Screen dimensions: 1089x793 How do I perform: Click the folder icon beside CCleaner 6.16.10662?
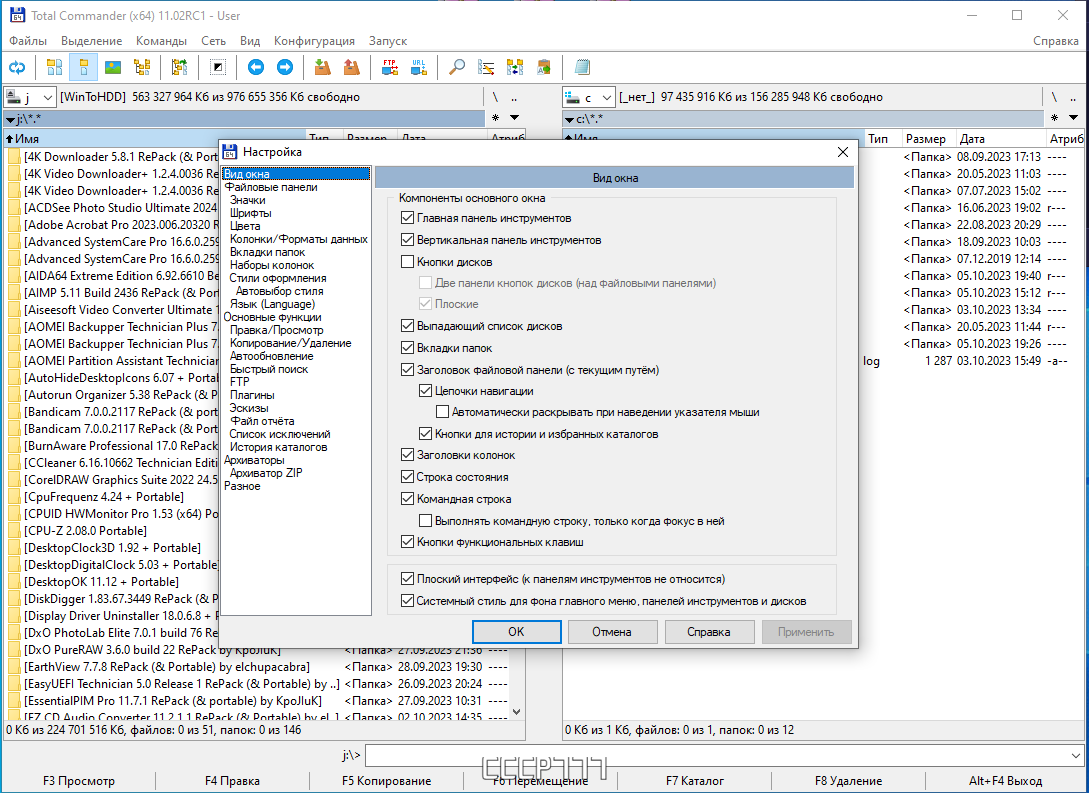14,462
